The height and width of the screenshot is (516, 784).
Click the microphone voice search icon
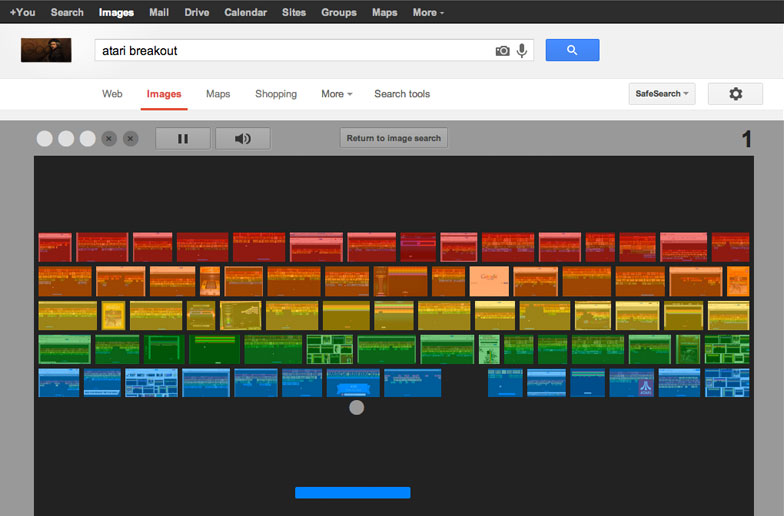[x=522, y=51]
